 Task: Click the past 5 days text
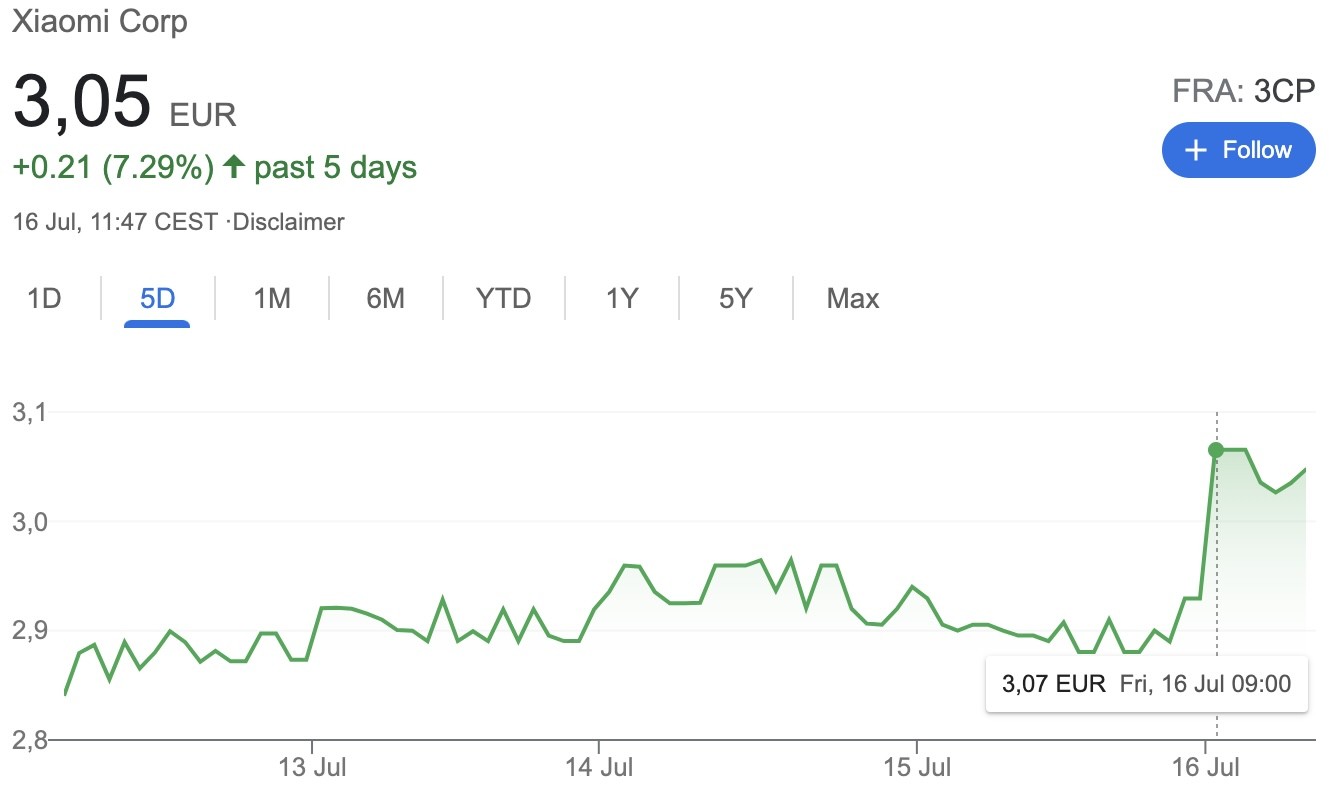pyautogui.click(x=335, y=167)
